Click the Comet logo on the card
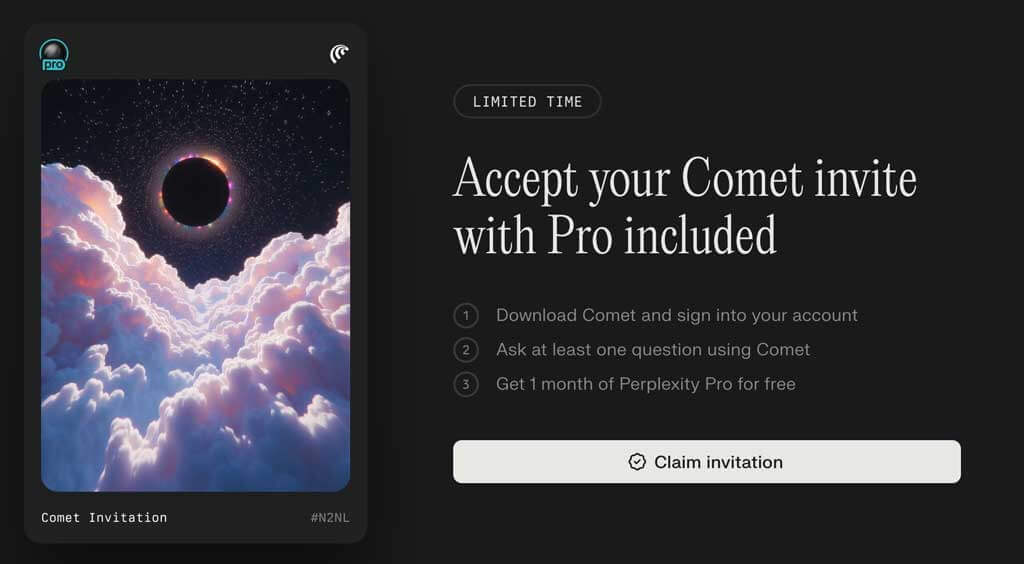This screenshot has height=564, width=1024. tap(339, 53)
